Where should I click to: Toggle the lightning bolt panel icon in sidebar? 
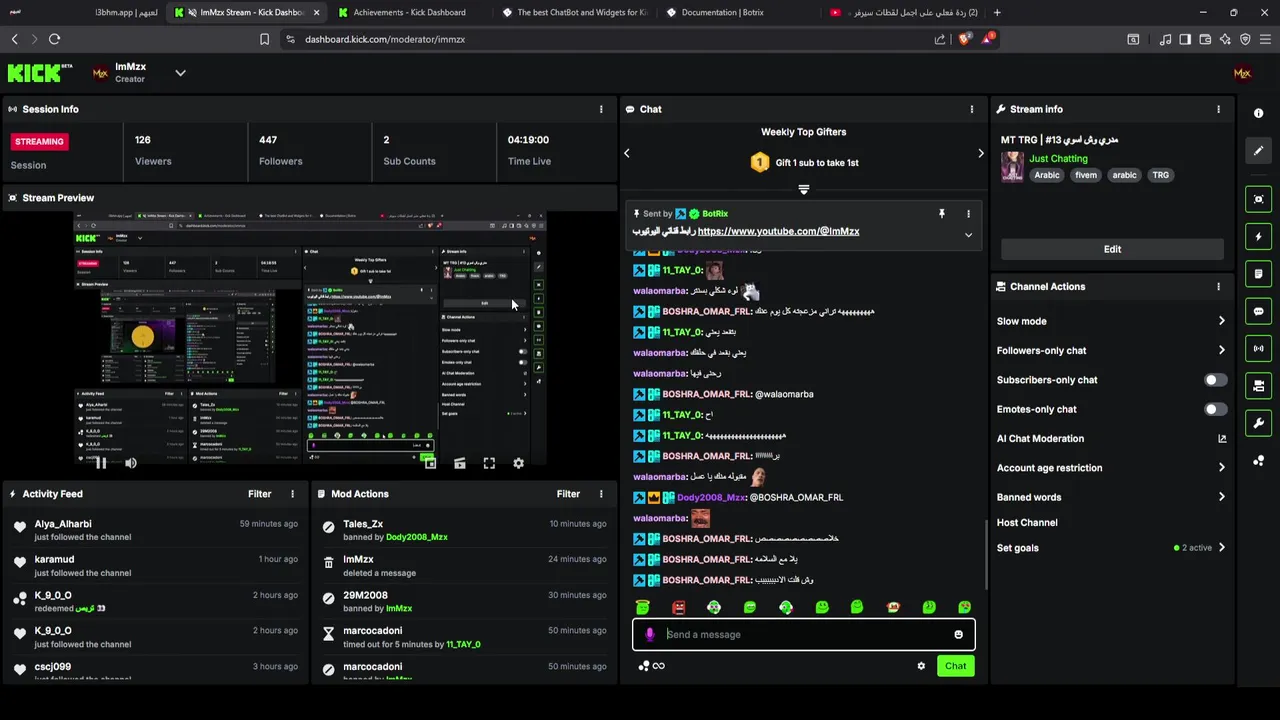click(1259, 237)
